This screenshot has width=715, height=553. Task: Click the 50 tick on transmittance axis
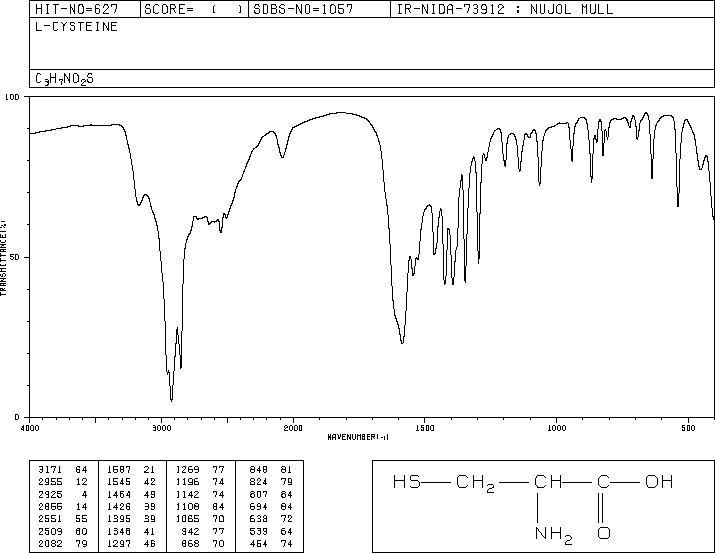15,257
